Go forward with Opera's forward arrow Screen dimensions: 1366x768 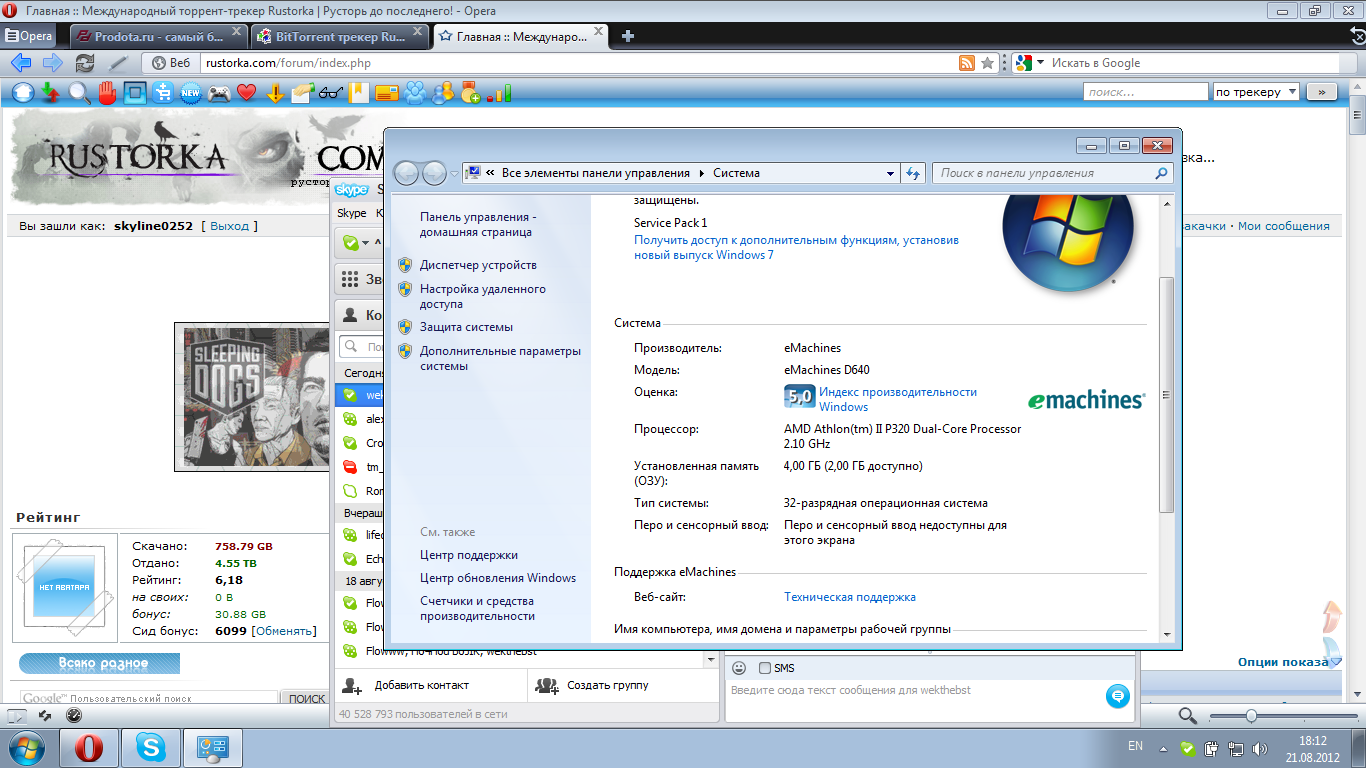[52, 63]
